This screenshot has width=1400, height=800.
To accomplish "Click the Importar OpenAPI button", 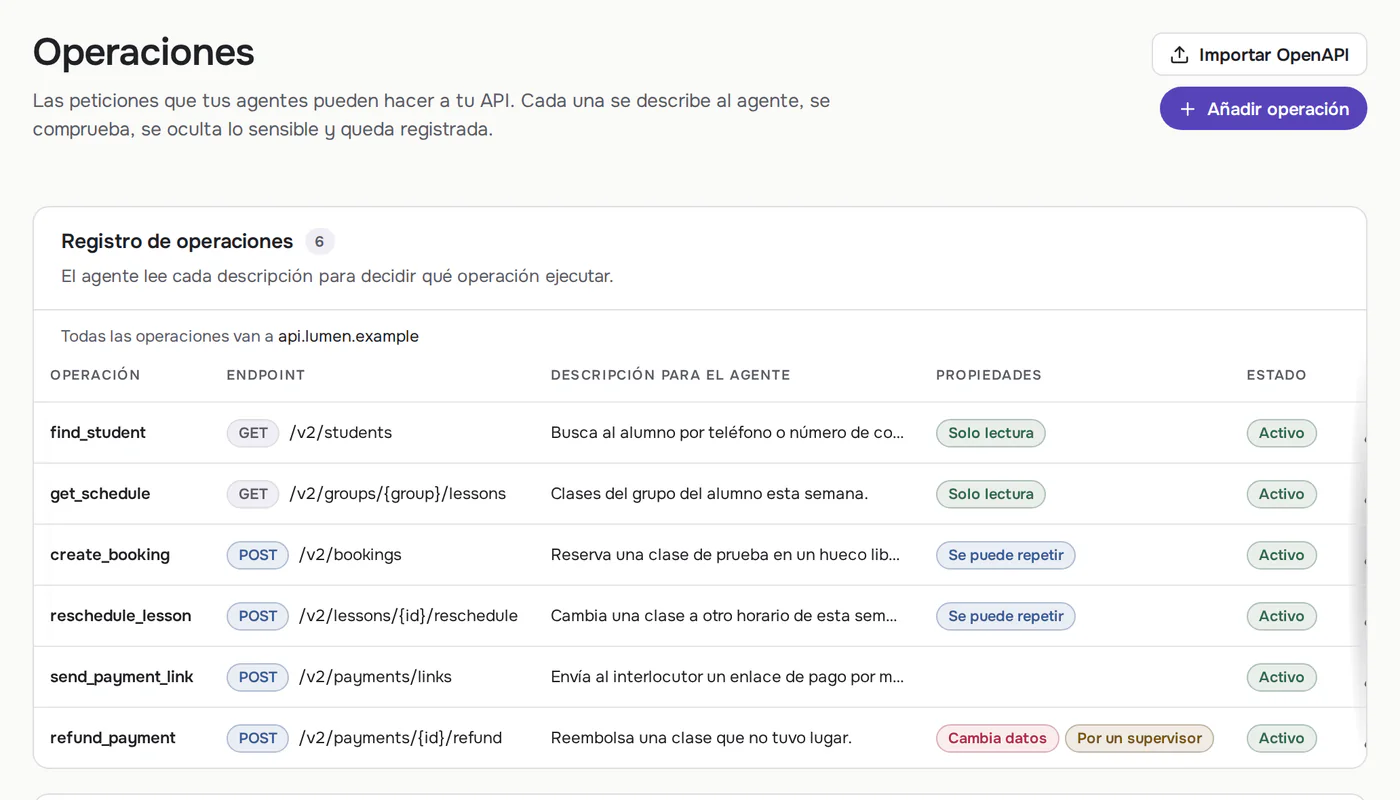I will [x=1259, y=55].
